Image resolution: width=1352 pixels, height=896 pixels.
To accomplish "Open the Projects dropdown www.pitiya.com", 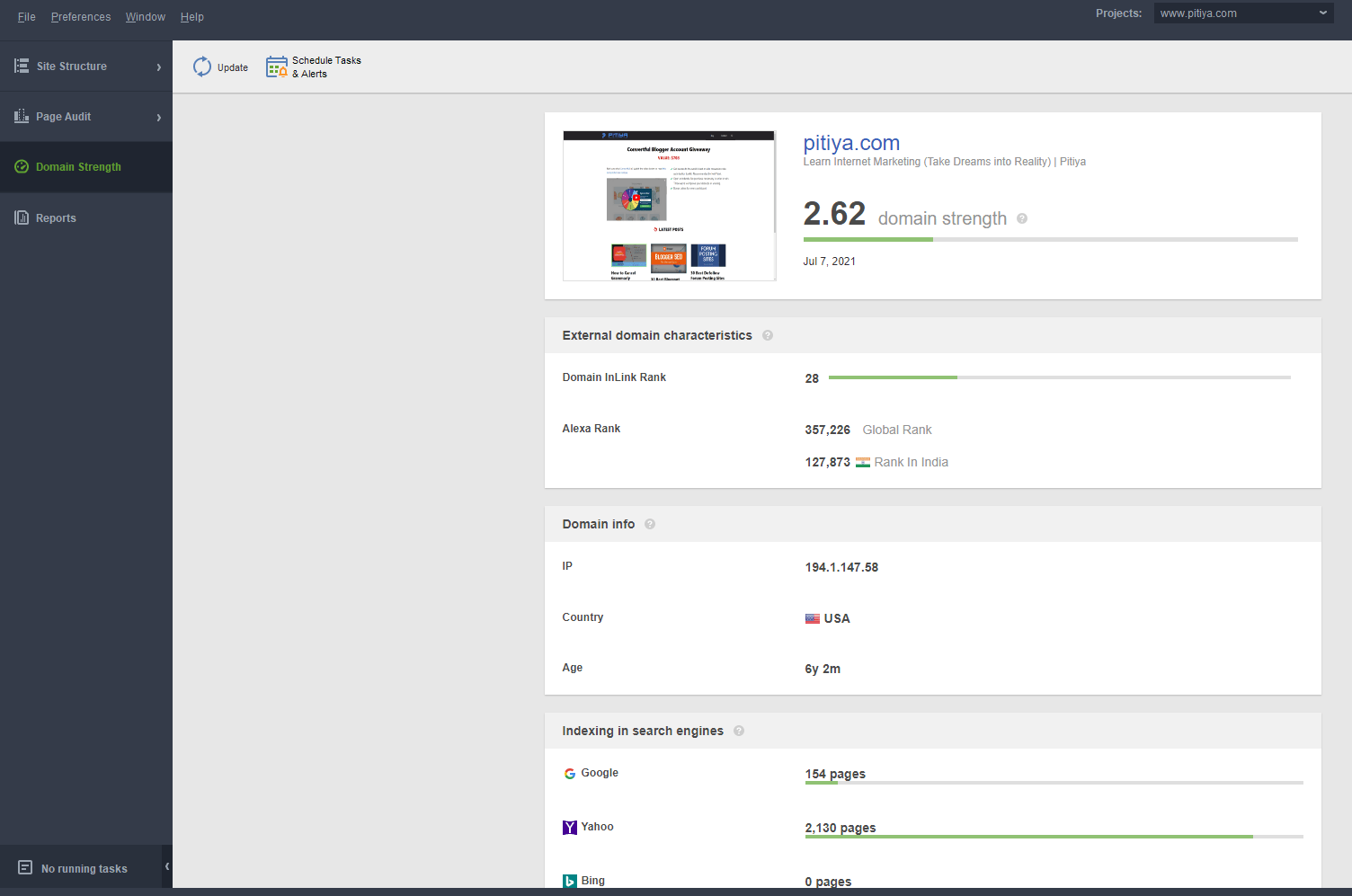I will [x=1244, y=13].
